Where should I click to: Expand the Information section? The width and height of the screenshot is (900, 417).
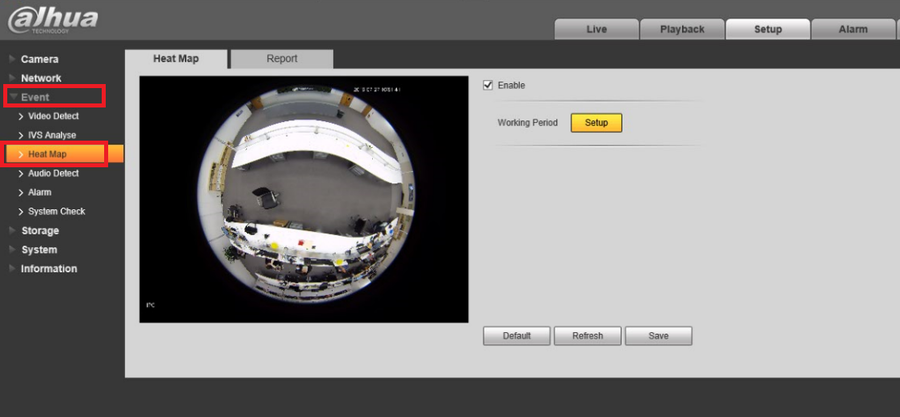pyautogui.click(x=48, y=269)
